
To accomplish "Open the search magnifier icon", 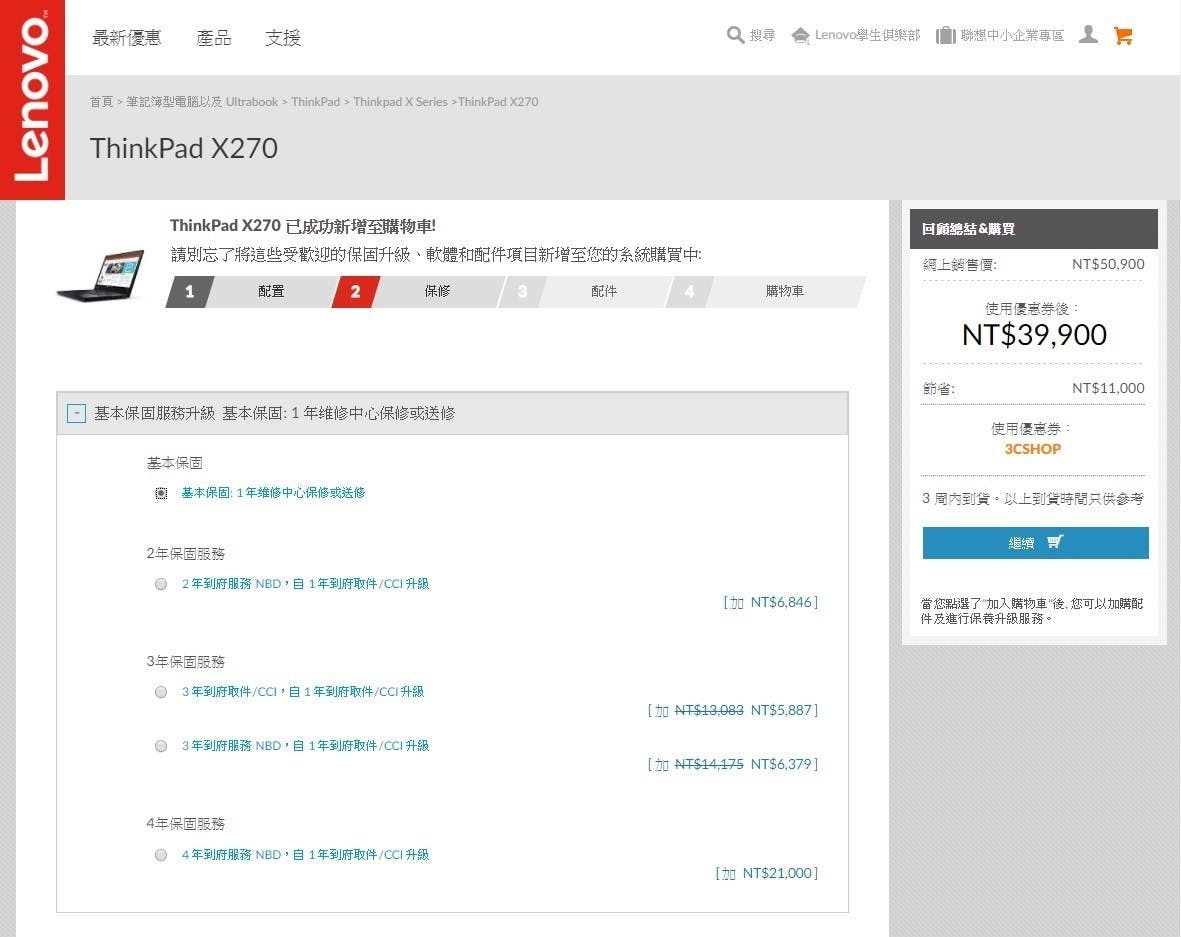I will point(735,35).
